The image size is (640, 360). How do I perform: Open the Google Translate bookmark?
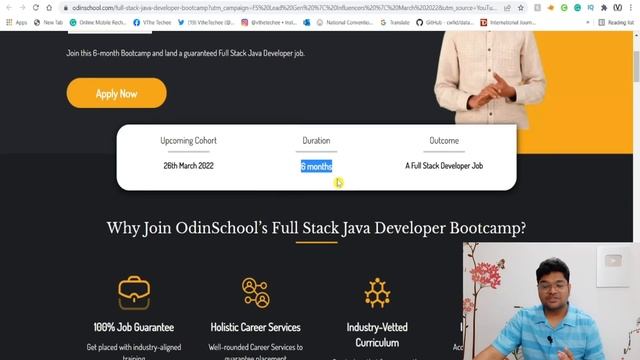(395, 22)
